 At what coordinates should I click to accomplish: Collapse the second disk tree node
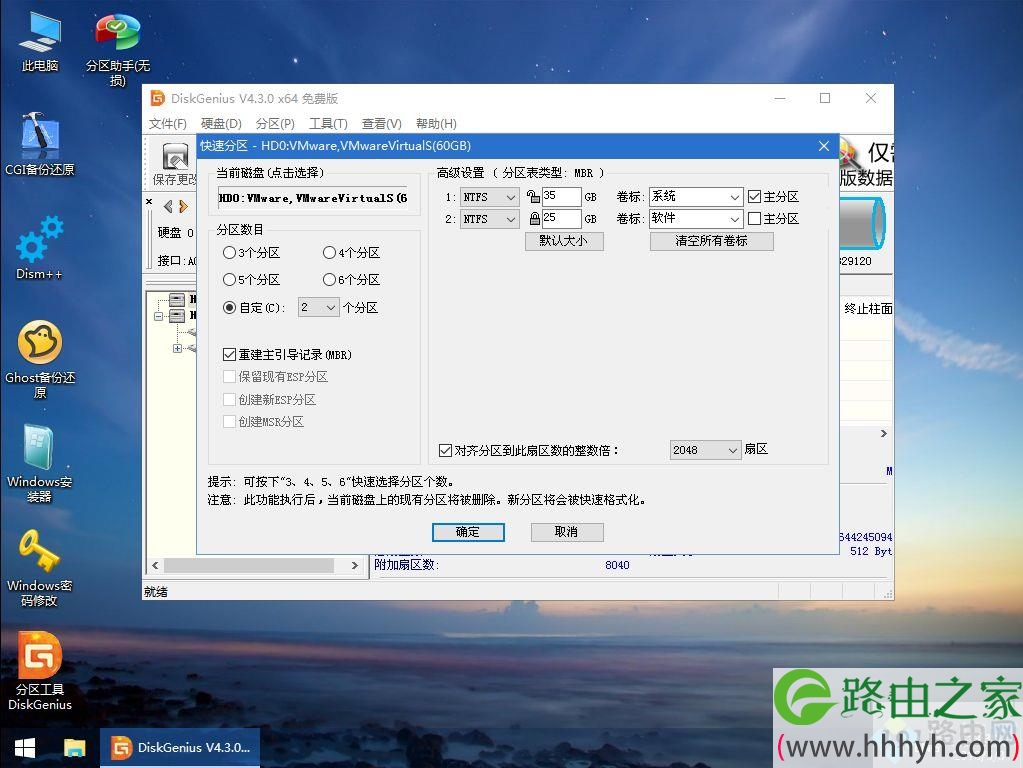coord(159,316)
